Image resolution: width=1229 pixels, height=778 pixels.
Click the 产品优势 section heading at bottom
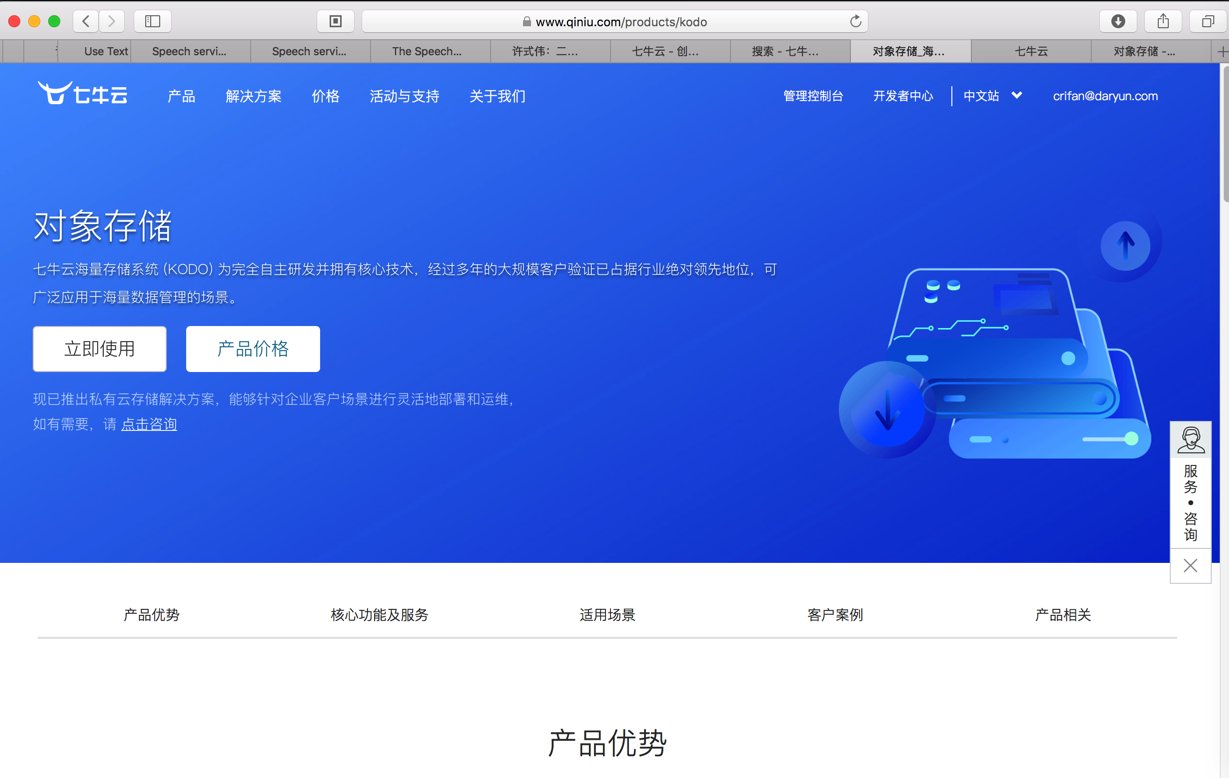coord(607,743)
